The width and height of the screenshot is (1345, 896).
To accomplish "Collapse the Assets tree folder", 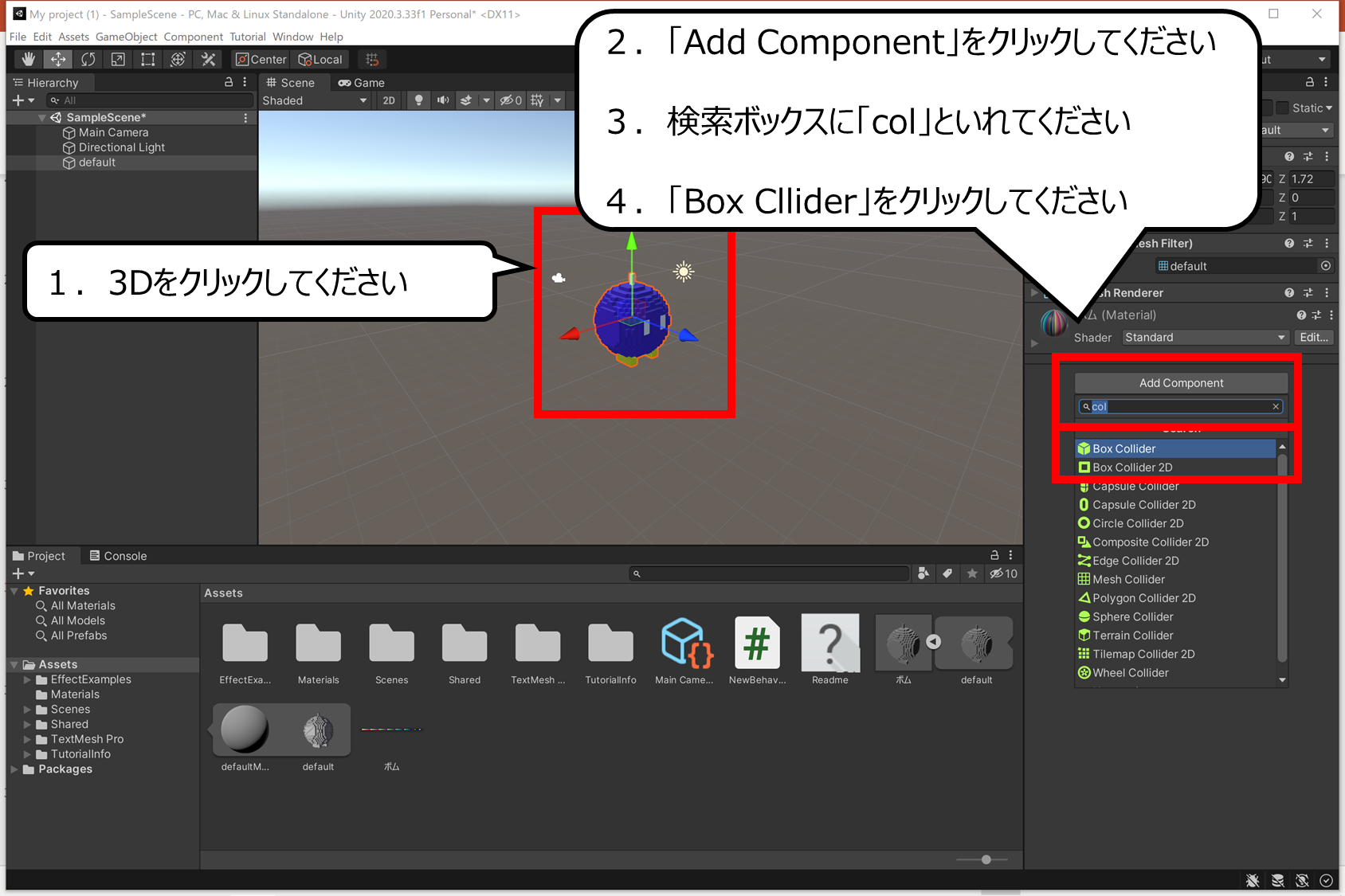I will [14, 665].
